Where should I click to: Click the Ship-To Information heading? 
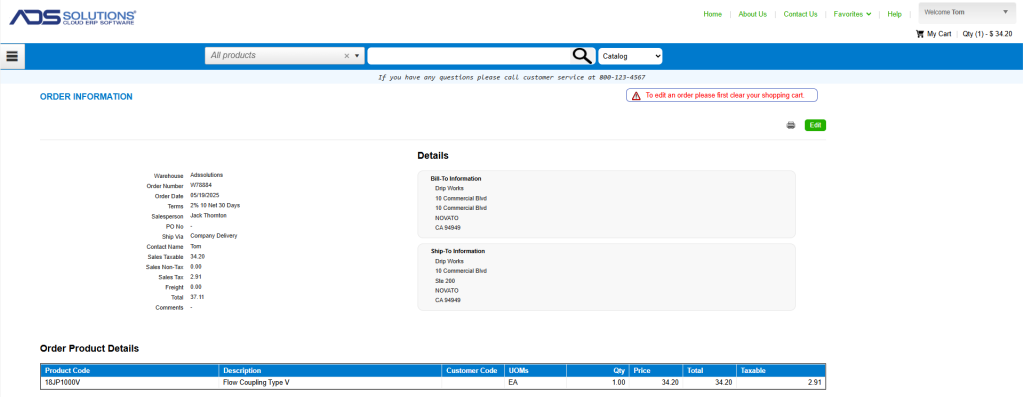pyautogui.click(x=458, y=251)
